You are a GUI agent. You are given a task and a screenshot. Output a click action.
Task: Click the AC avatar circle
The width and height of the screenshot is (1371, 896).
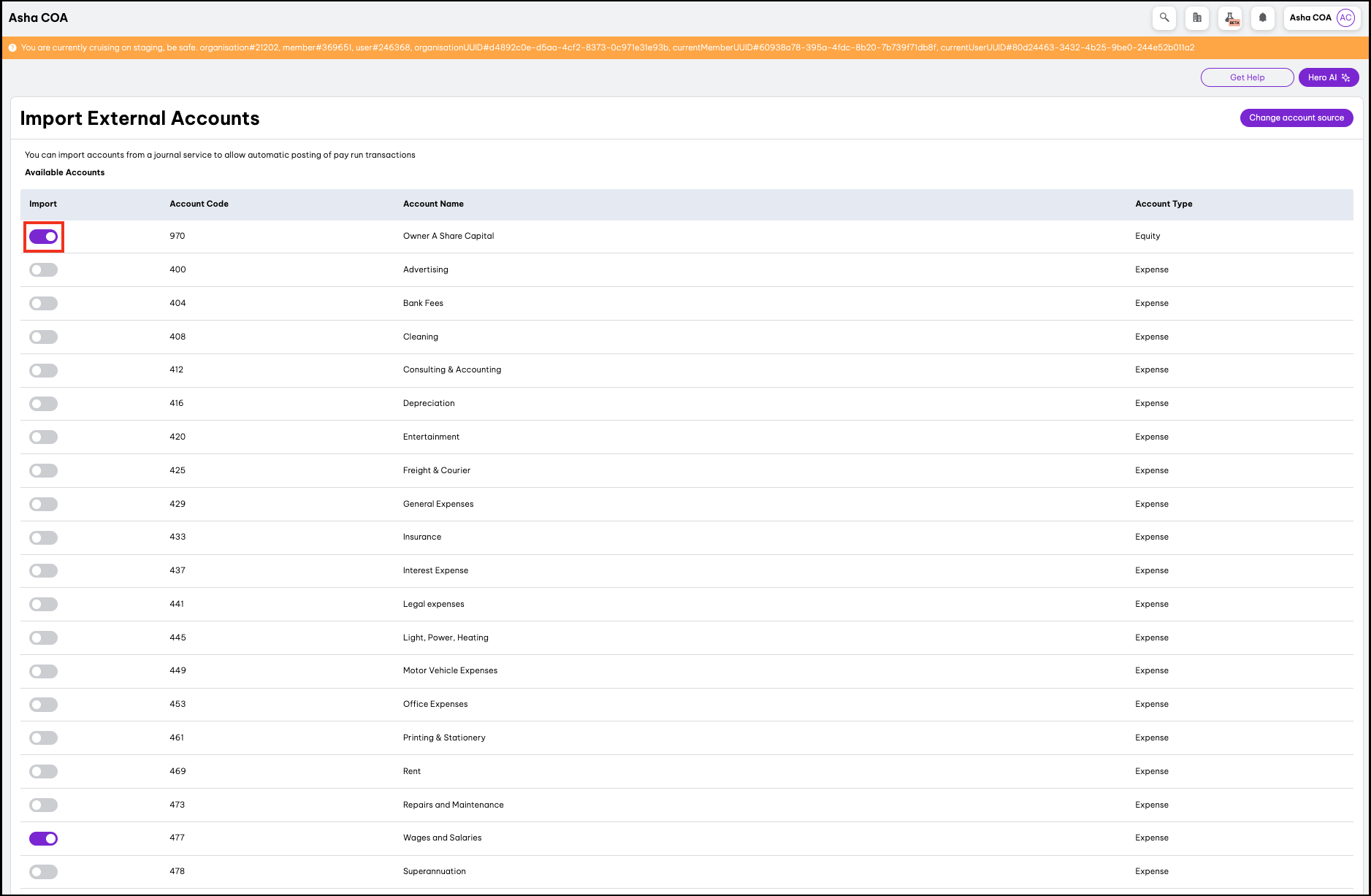1345,18
